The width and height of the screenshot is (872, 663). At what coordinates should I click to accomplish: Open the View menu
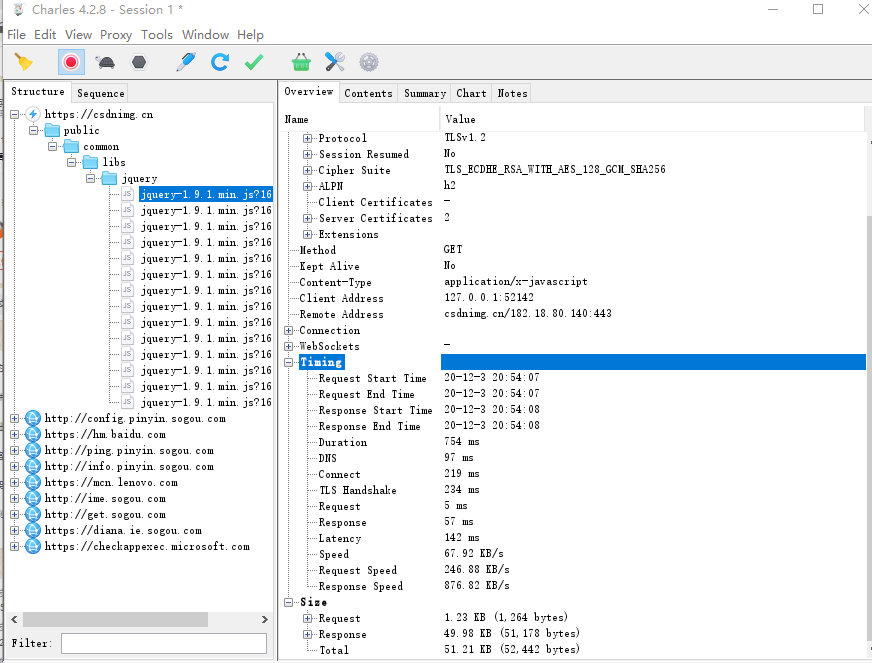point(78,34)
